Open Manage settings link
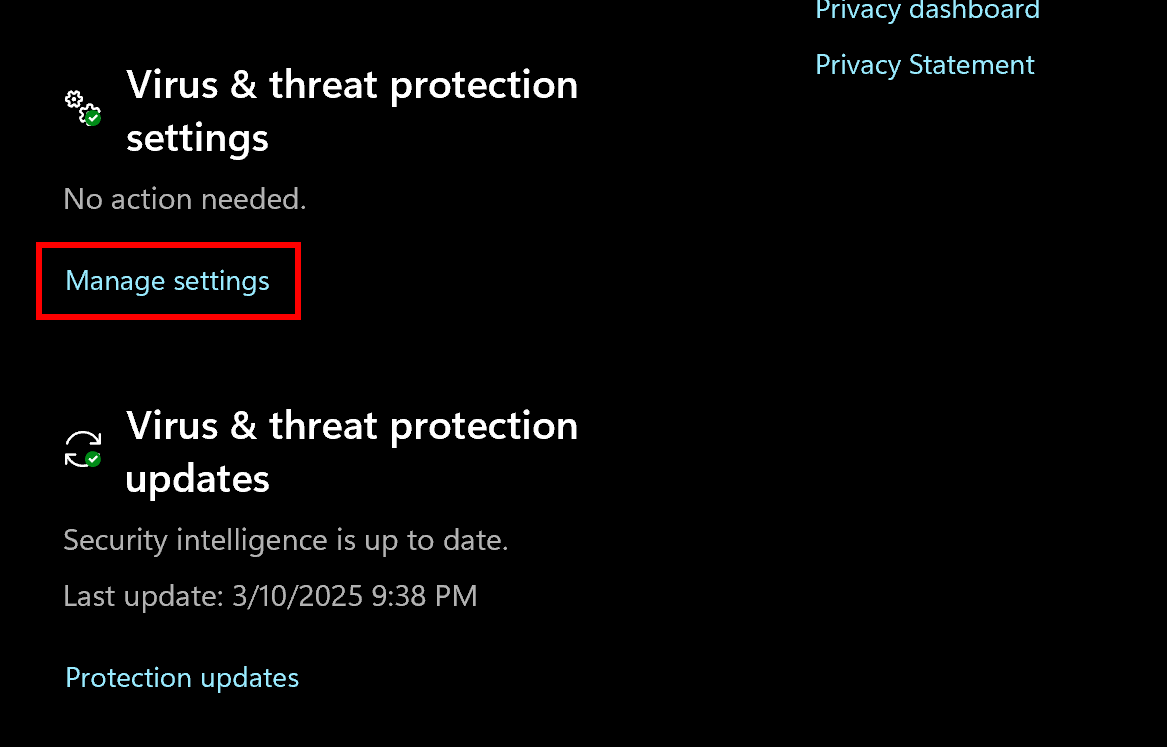The height and width of the screenshot is (747, 1167). pos(167,281)
